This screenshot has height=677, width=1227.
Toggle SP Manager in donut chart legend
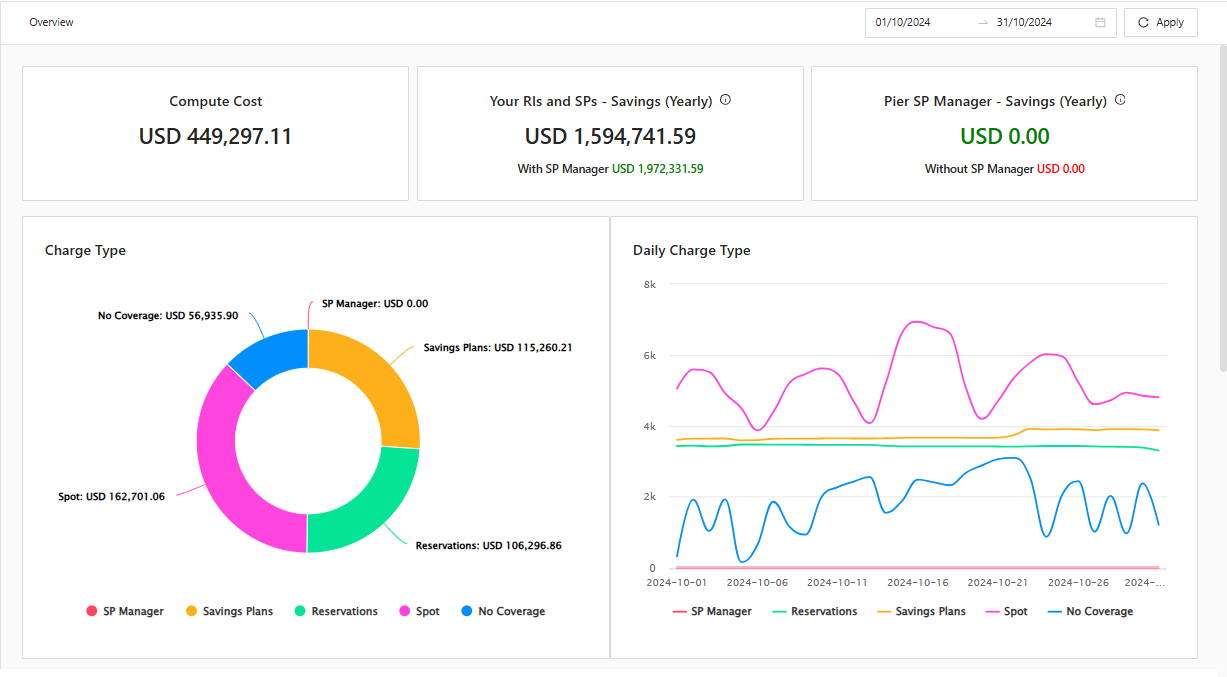click(x=125, y=611)
